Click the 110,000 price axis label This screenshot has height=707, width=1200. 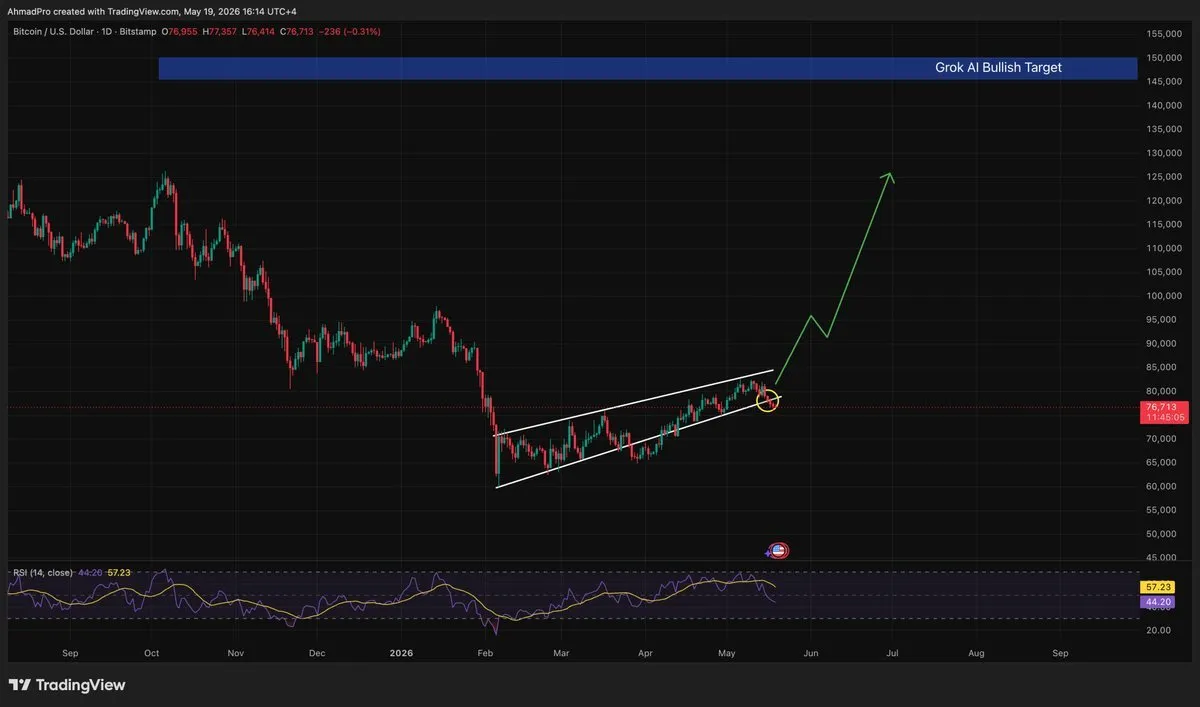pyautogui.click(x=1164, y=248)
